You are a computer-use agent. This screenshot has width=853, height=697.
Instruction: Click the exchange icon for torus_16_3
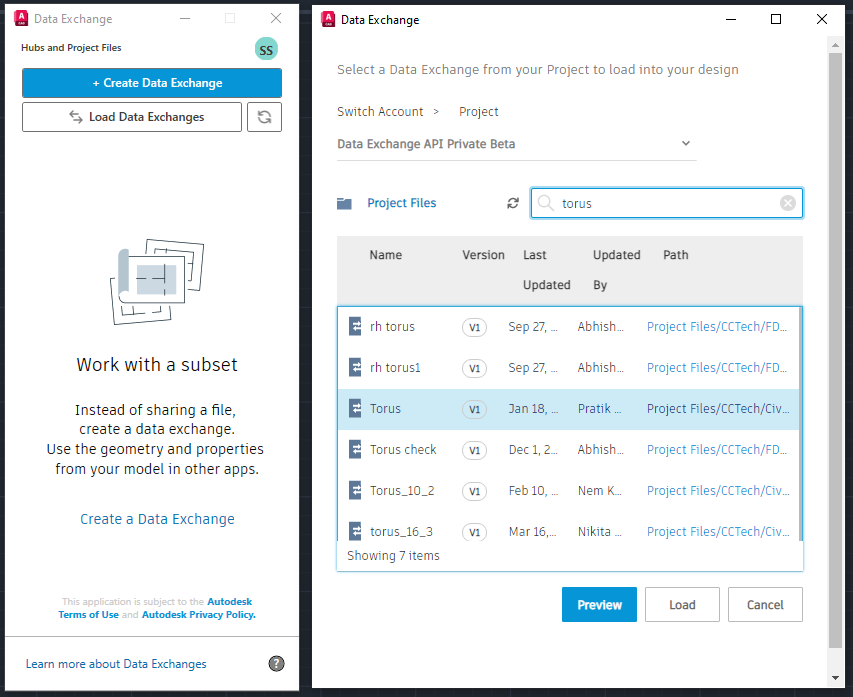pyautogui.click(x=355, y=531)
